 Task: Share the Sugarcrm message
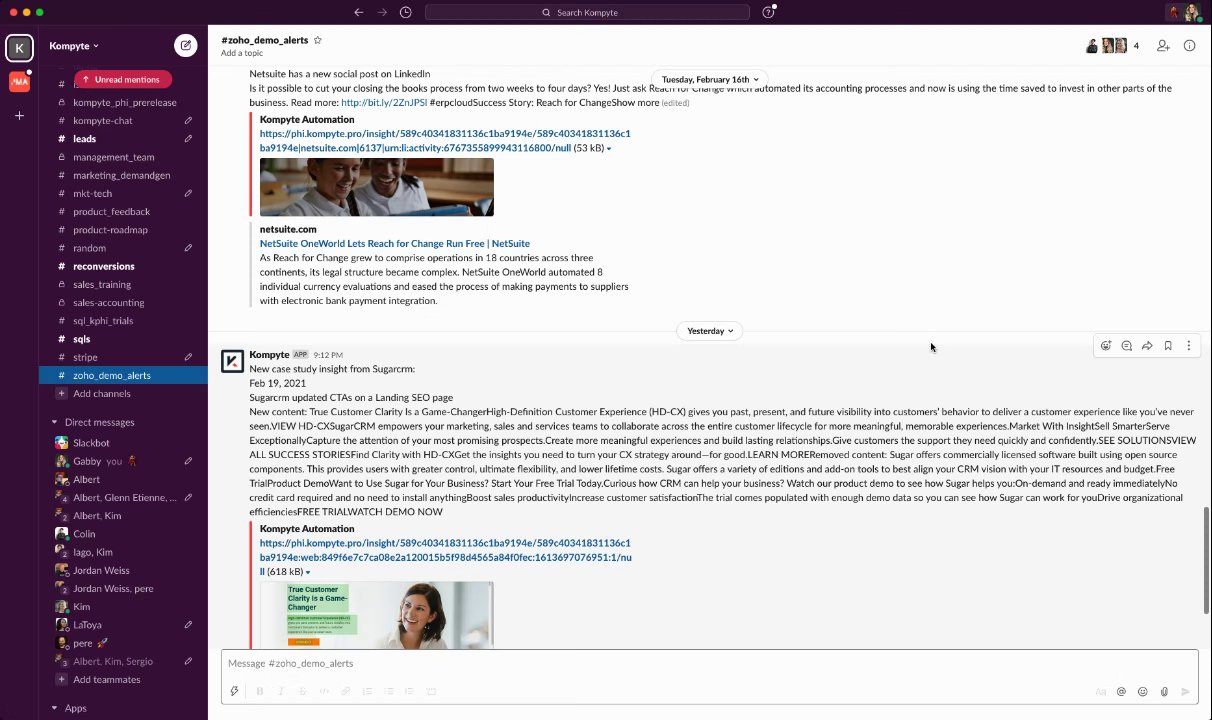[1147, 346]
